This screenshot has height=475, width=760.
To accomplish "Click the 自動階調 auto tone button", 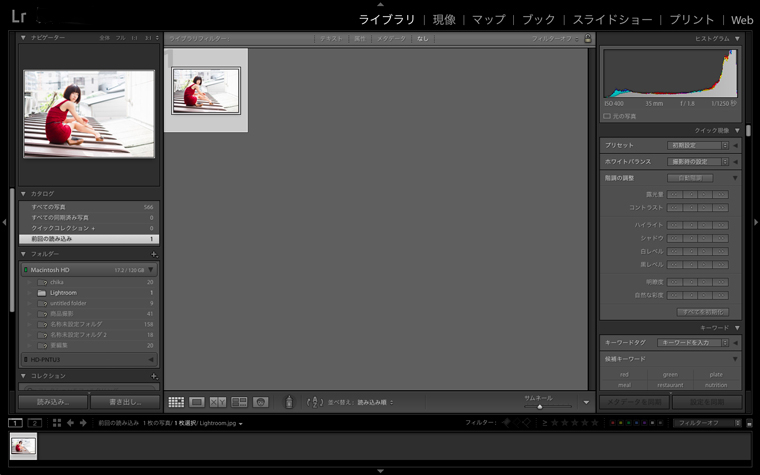I will tap(690, 178).
